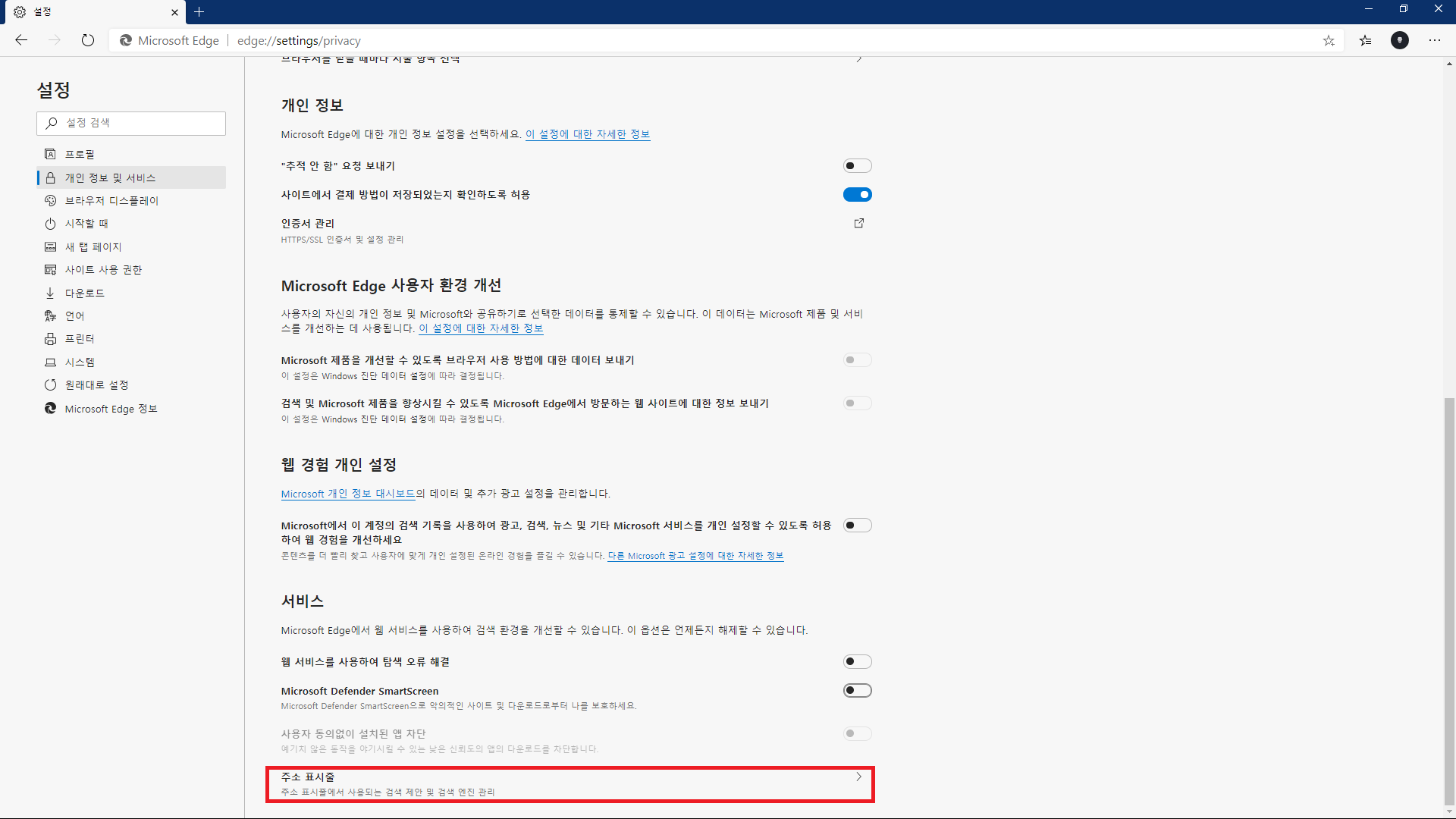Turn on Microsoft Defender SmartScreen toggle
1456x819 pixels.
[x=857, y=690]
